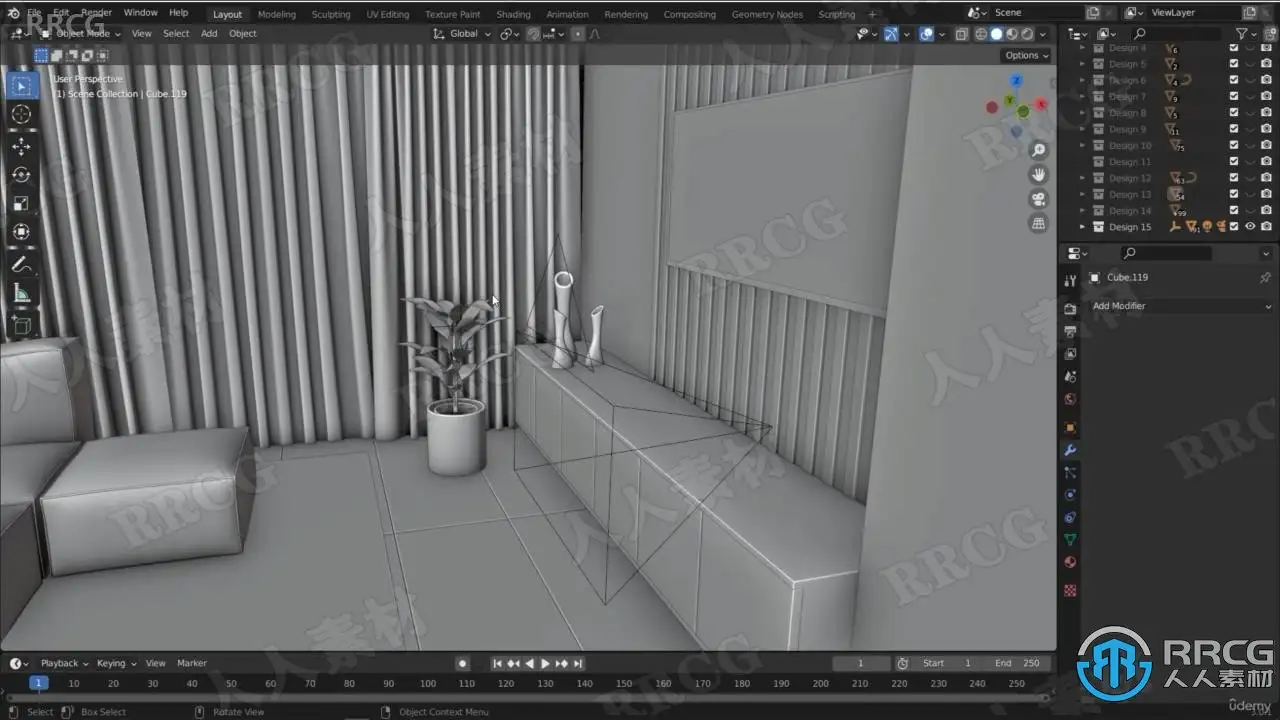Toggle camera view icon in viewport
This screenshot has width=1280, height=720.
coord(1039,199)
